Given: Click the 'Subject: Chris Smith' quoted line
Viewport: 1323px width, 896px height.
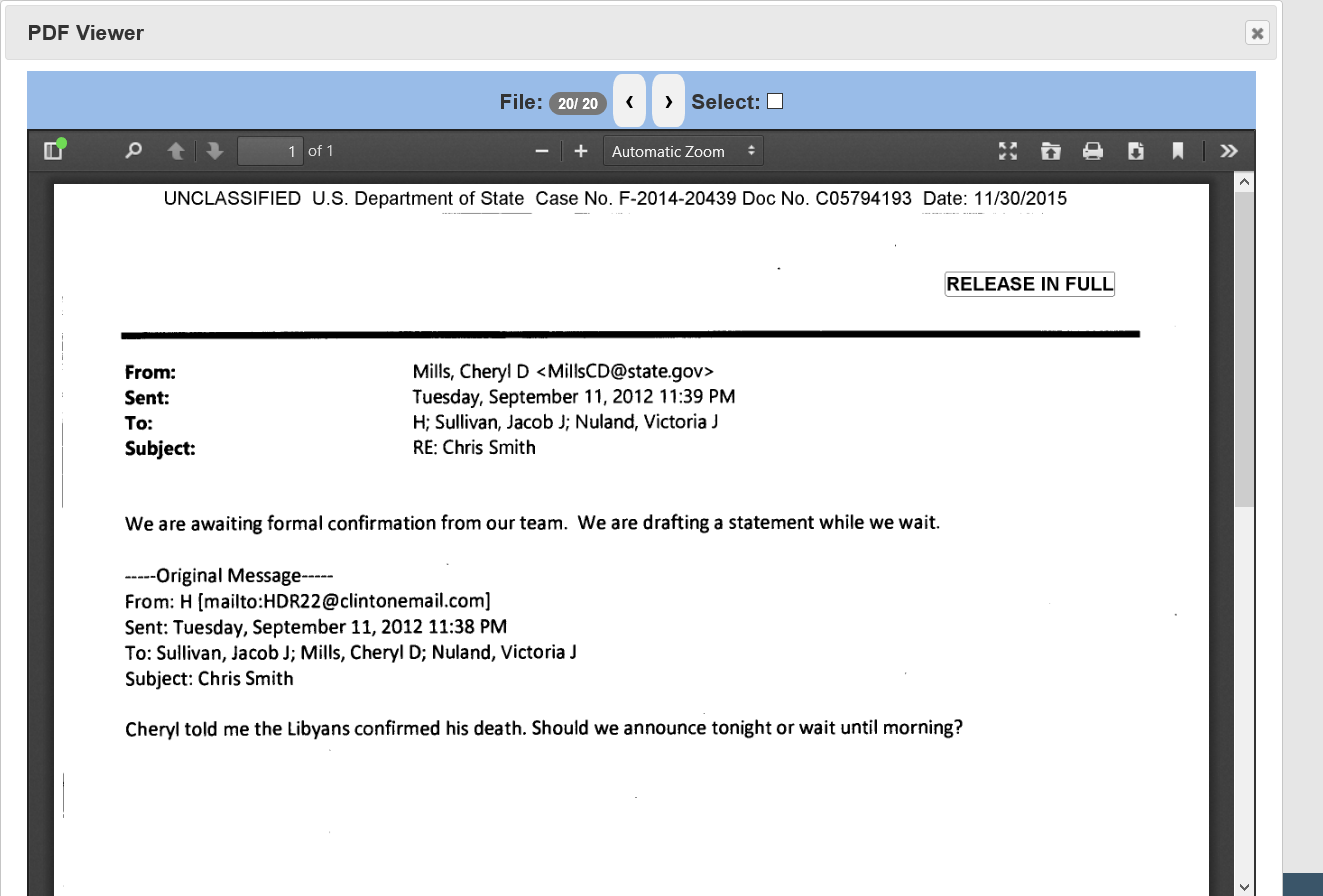Looking at the screenshot, I should coord(209,678).
